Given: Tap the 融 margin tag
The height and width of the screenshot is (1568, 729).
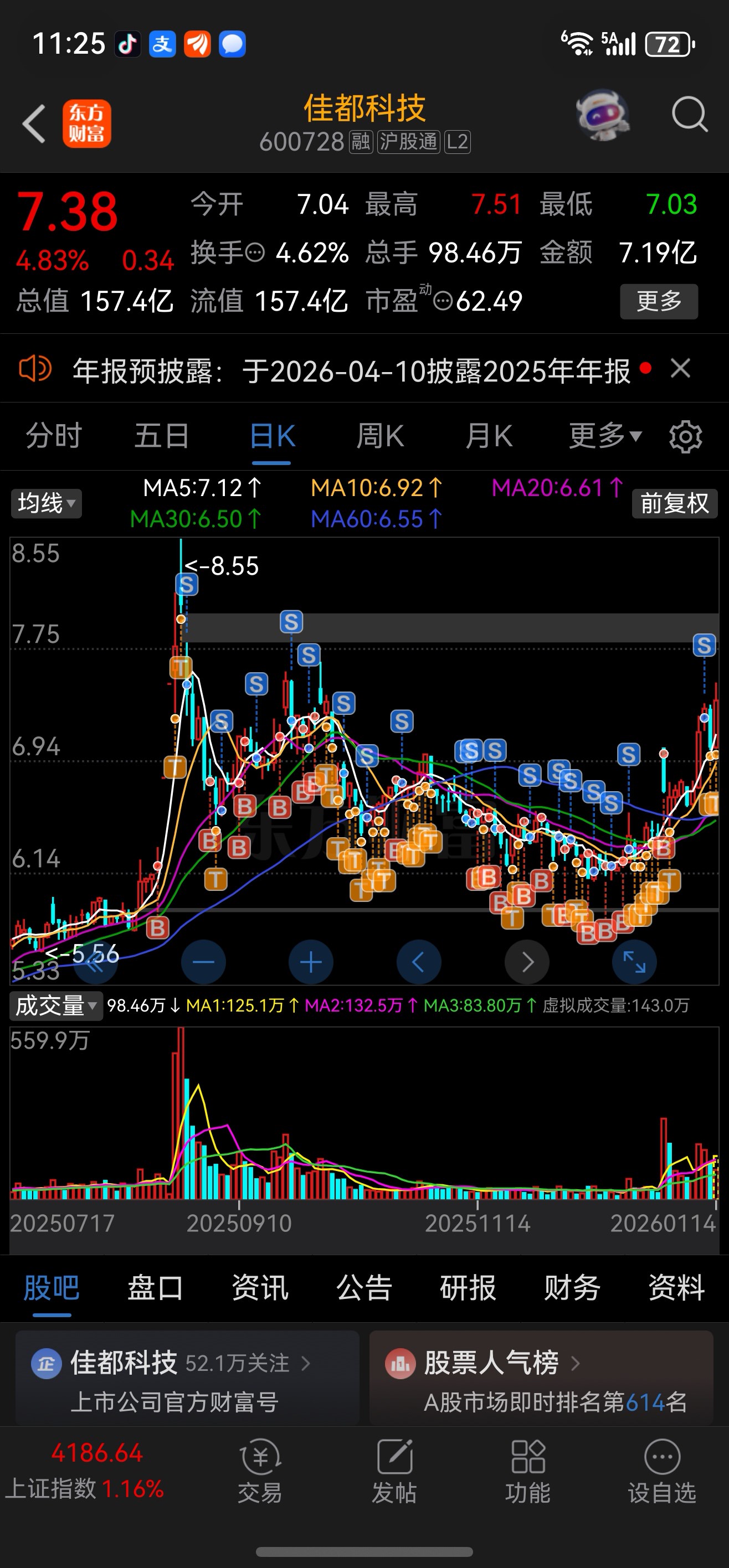Looking at the screenshot, I should (361, 142).
